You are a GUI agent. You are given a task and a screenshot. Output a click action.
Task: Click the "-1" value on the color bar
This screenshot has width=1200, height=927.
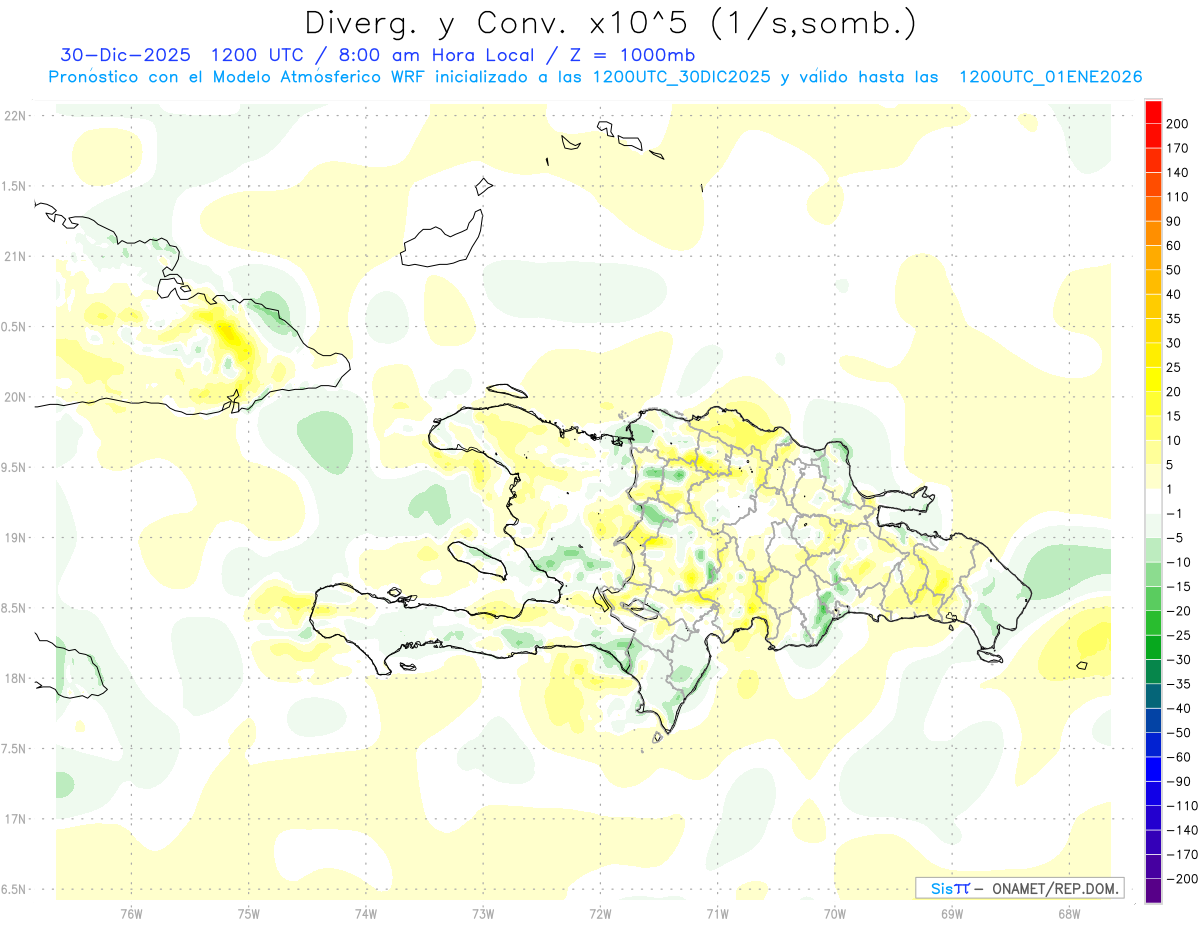coord(1174,513)
